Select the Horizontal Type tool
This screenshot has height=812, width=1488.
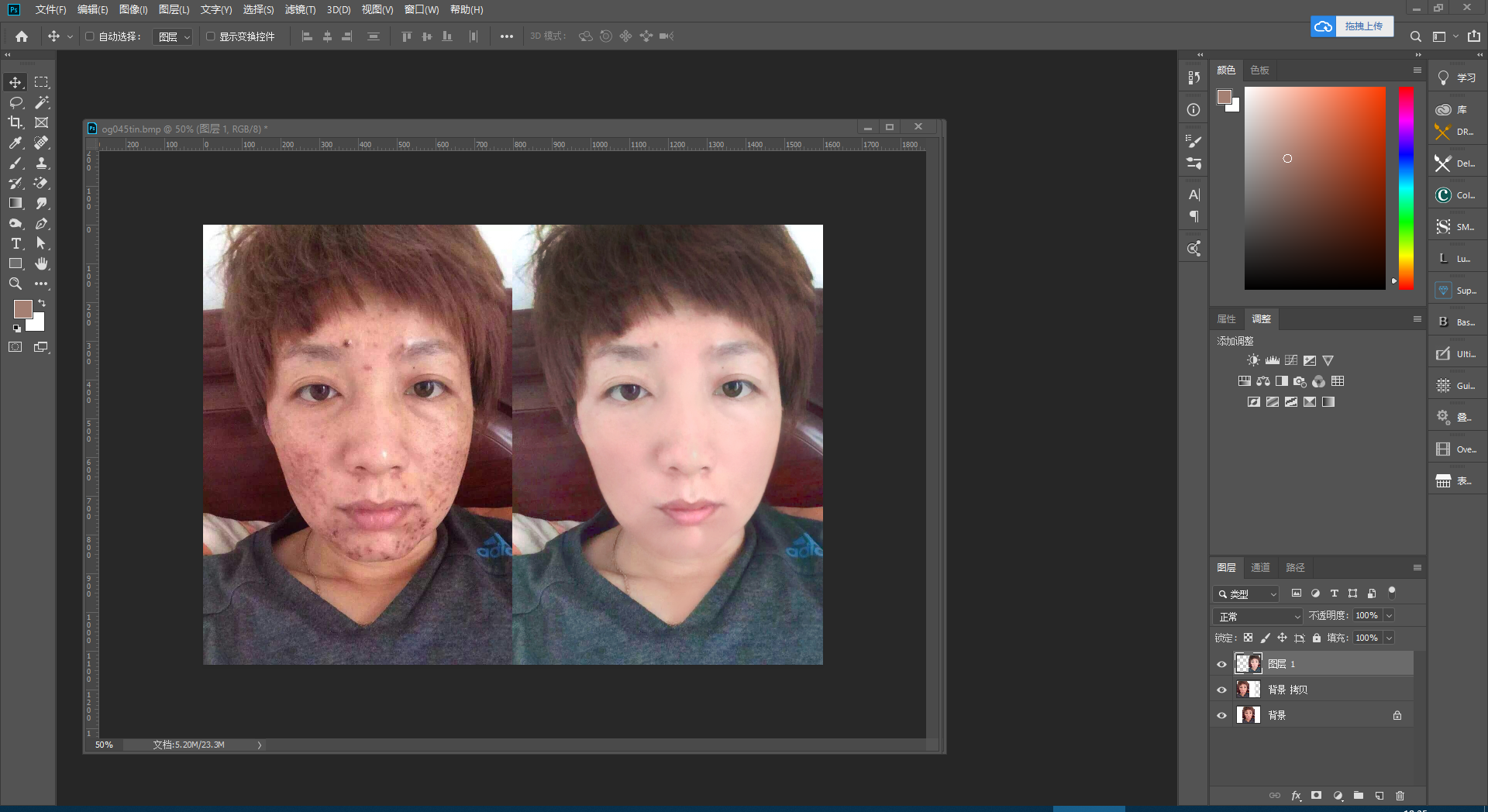15,243
